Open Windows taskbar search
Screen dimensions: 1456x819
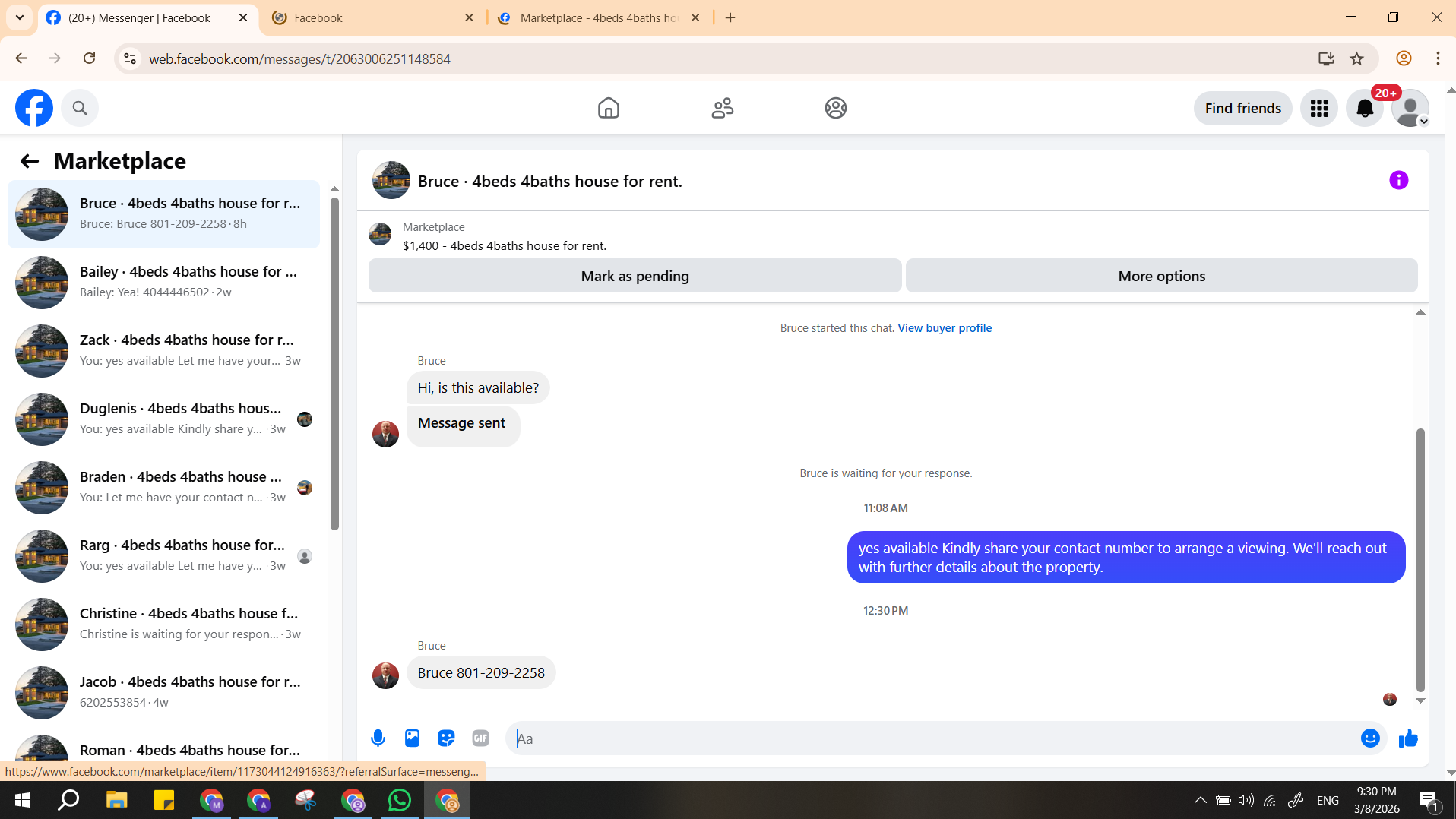coord(69,800)
